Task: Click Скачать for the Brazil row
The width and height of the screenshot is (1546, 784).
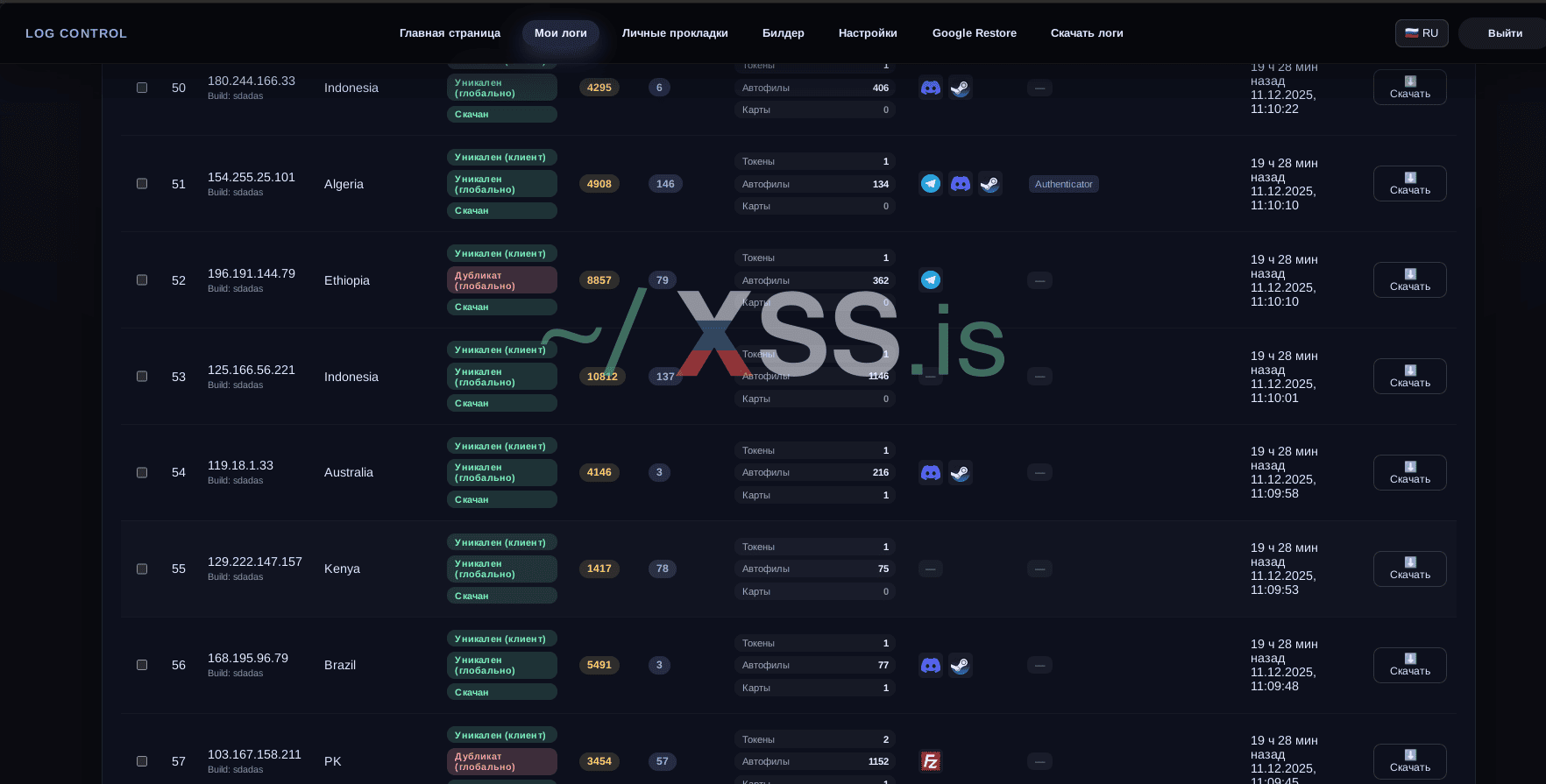Action: [x=1410, y=666]
